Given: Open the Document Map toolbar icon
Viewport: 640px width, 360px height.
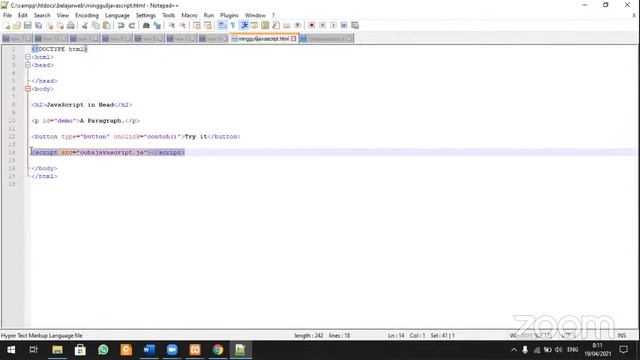Looking at the screenshot, I should 265,25.
